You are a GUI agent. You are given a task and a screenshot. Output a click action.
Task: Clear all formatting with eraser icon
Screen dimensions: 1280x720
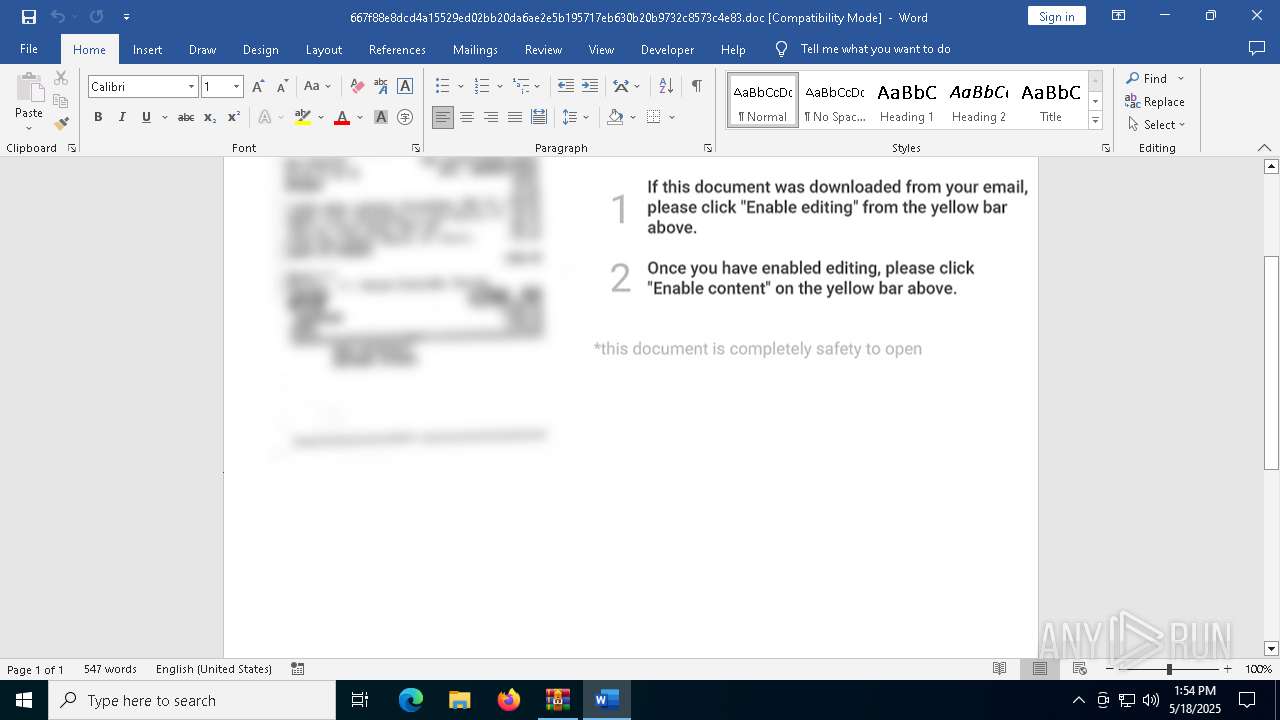pos(357,87)
